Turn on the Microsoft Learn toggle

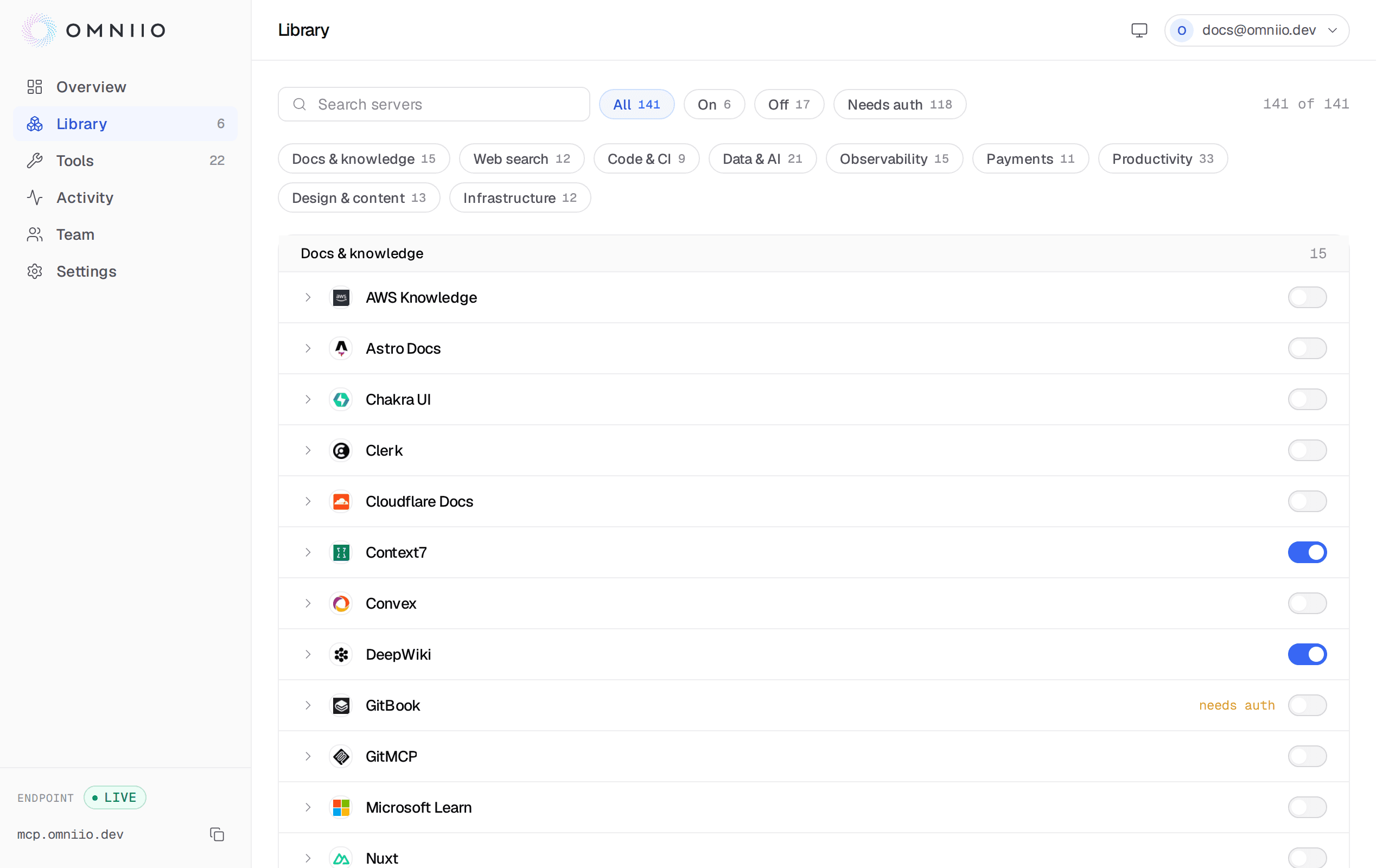[1307, 808]
